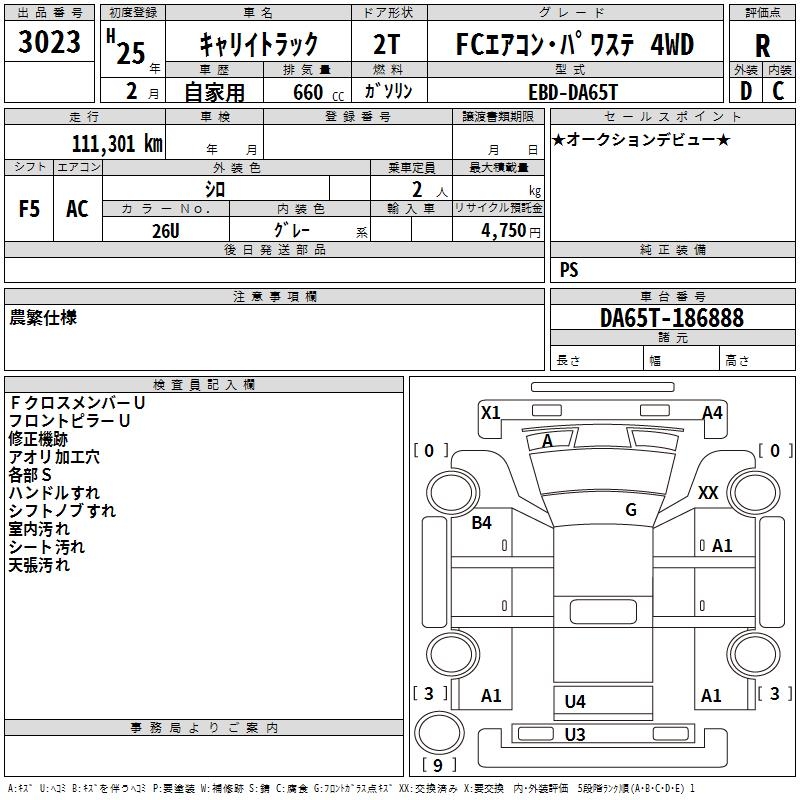Click air conditioner value AC

pyautogui.click(x=77, y=209)
